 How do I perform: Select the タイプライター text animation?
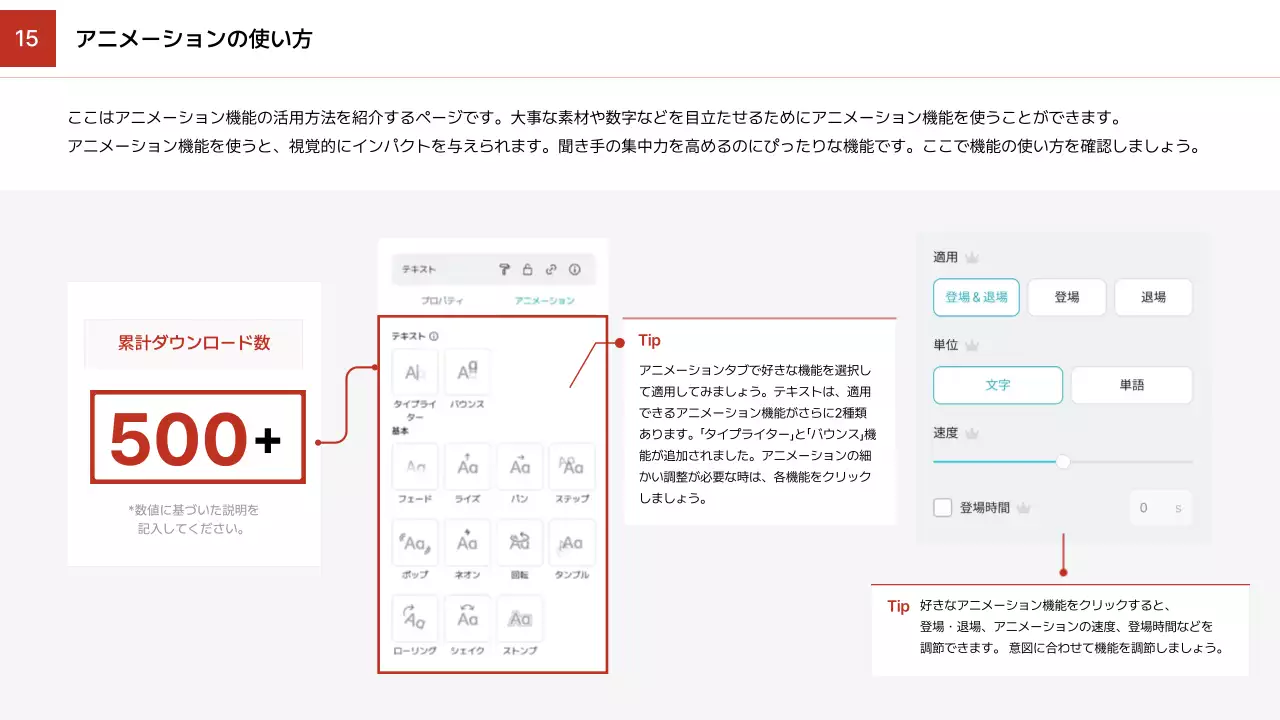point(415,373)
